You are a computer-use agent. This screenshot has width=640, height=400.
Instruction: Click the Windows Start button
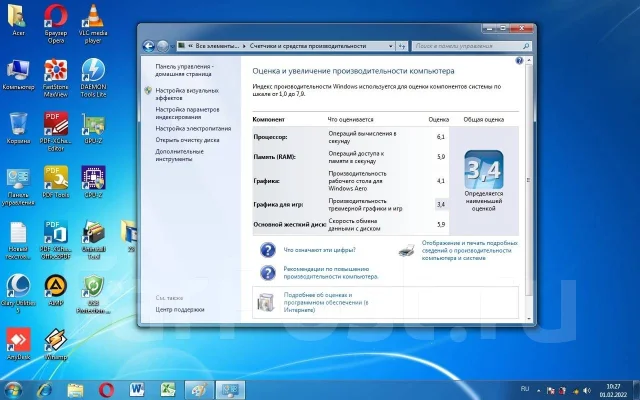pos(13,390)
